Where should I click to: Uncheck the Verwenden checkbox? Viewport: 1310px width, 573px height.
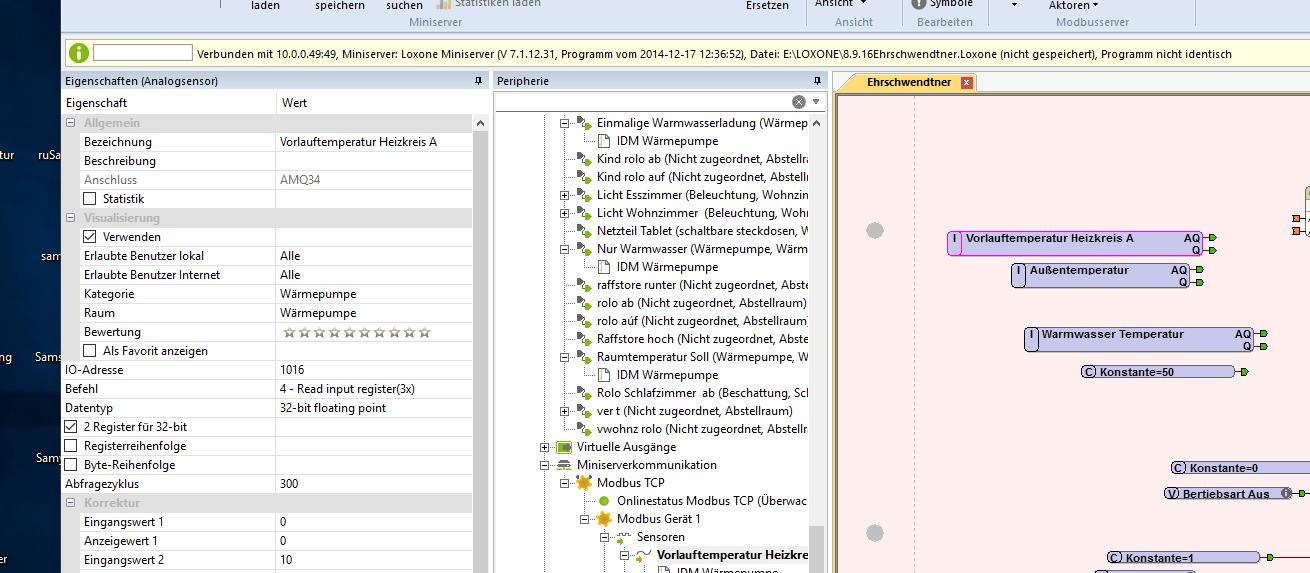point(90,237)
